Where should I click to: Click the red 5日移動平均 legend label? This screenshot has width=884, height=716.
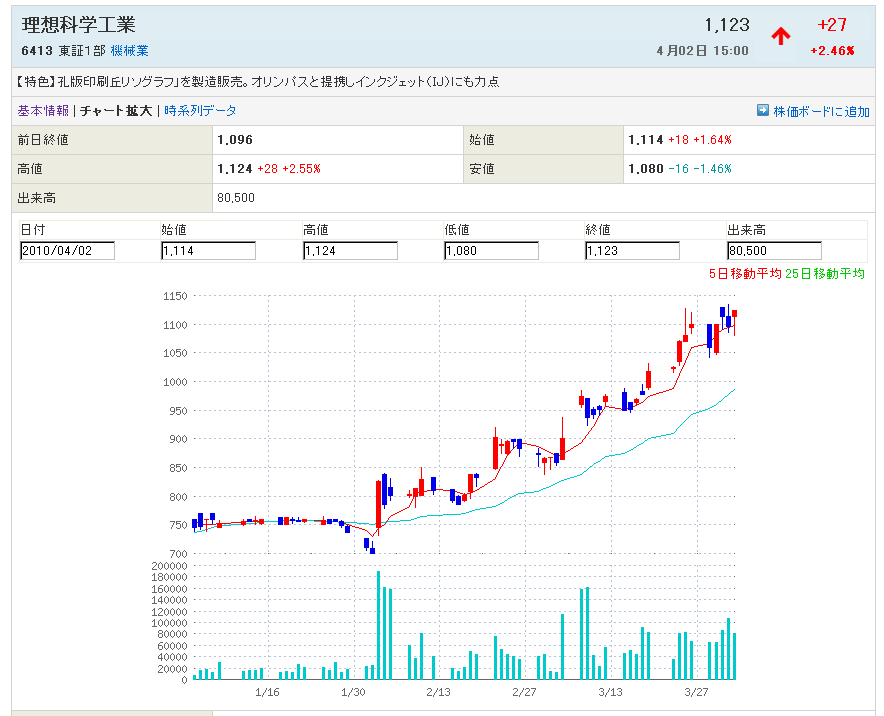[x=744, y=274]
